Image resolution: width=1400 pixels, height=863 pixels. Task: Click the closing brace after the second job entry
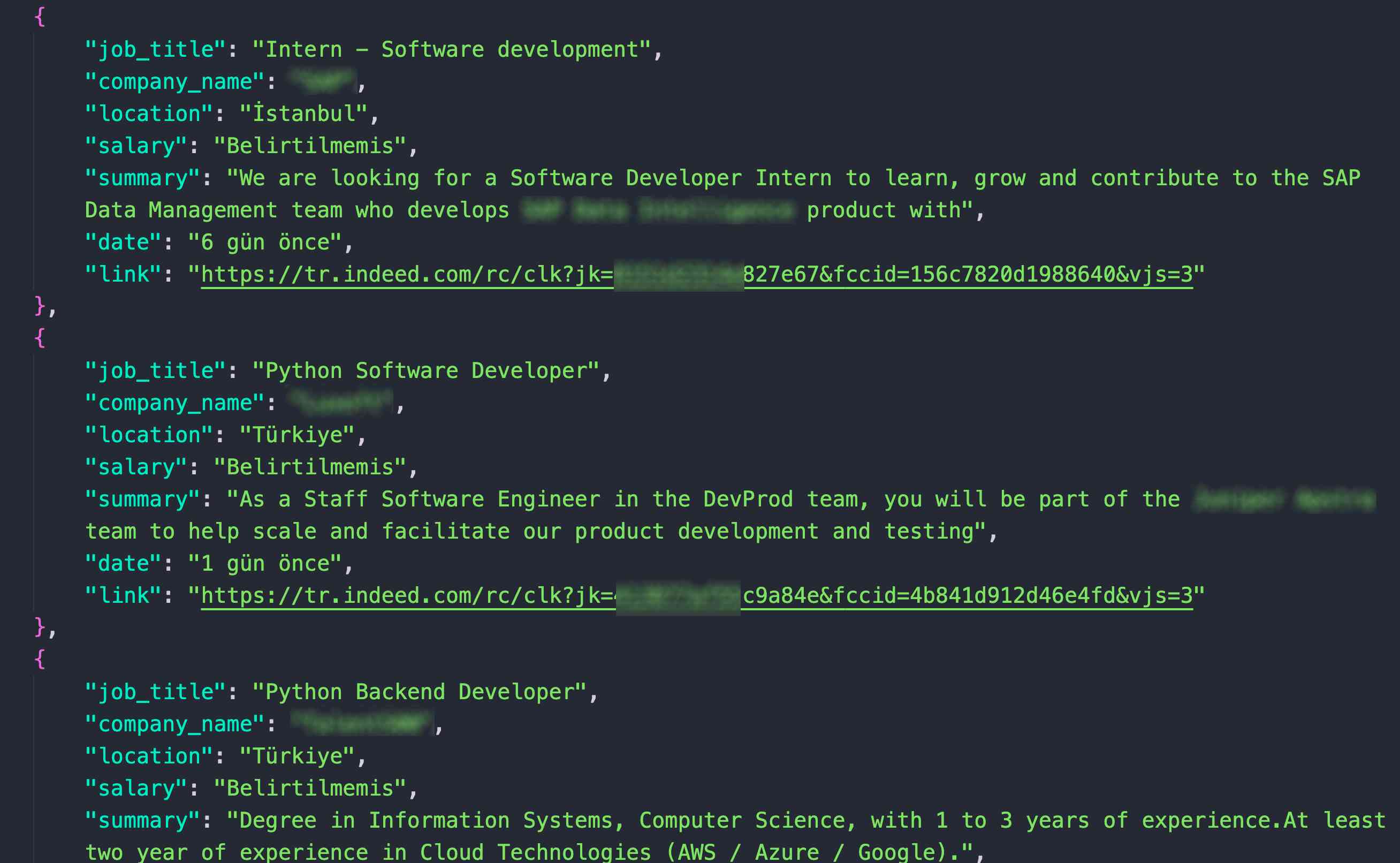pos(40,628)
